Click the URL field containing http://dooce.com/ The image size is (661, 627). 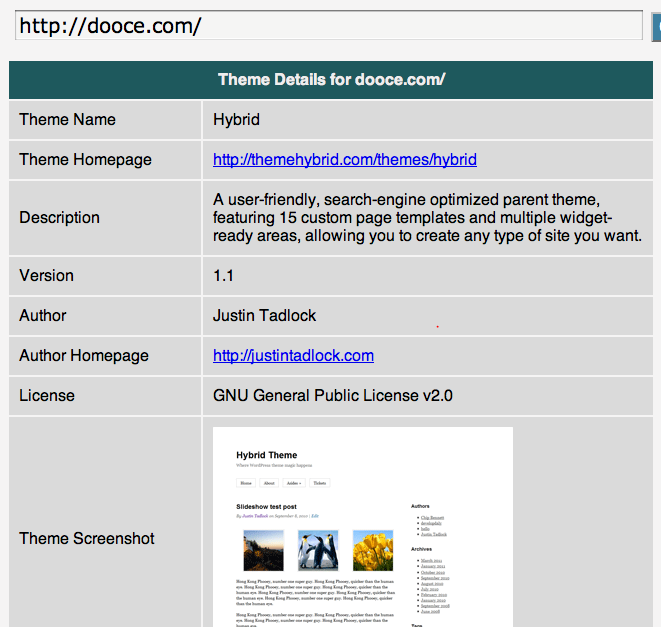[329, 26]
